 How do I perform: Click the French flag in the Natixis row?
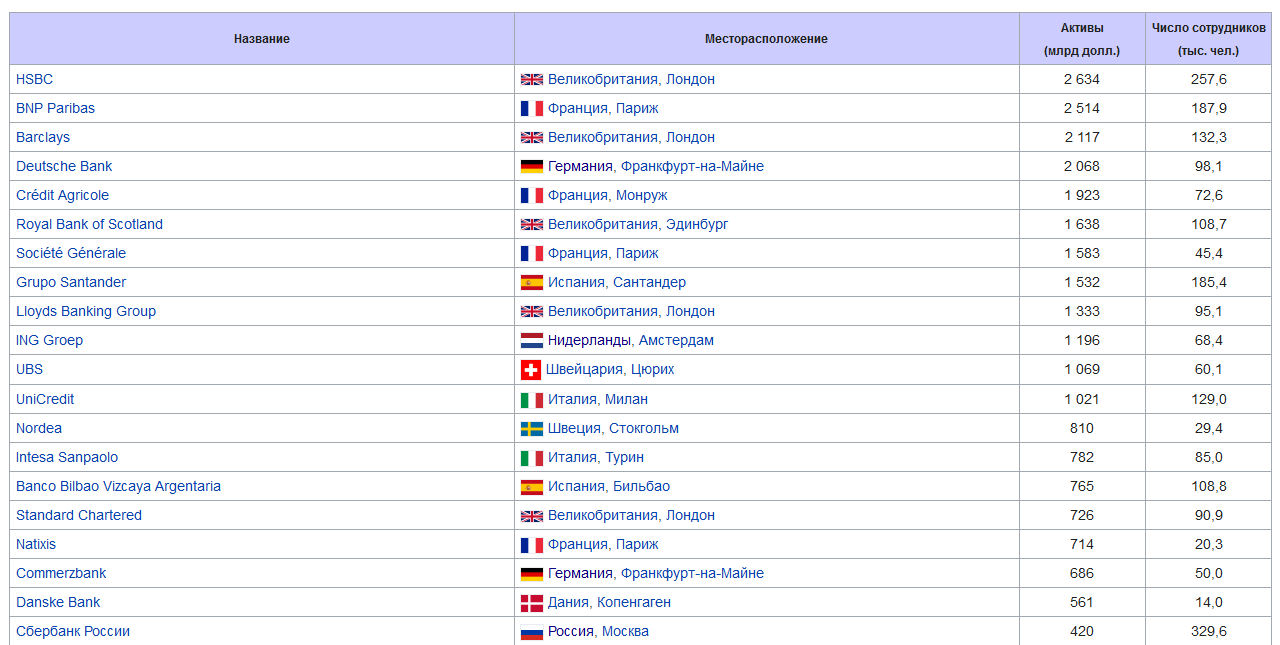[532, 544]
